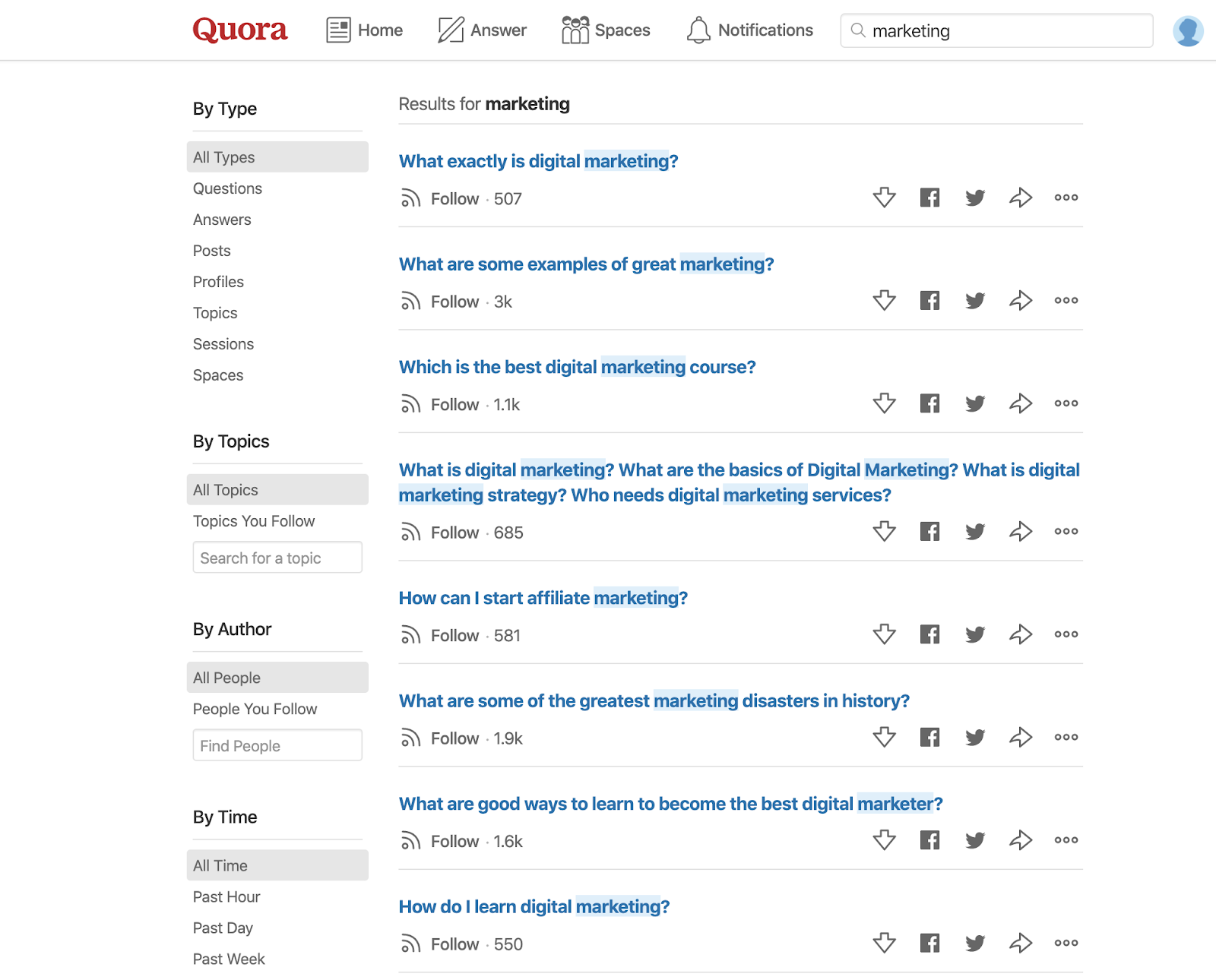Select the All Types filter
Viewport: 1216px width, 980px height.
coord(277,157)
